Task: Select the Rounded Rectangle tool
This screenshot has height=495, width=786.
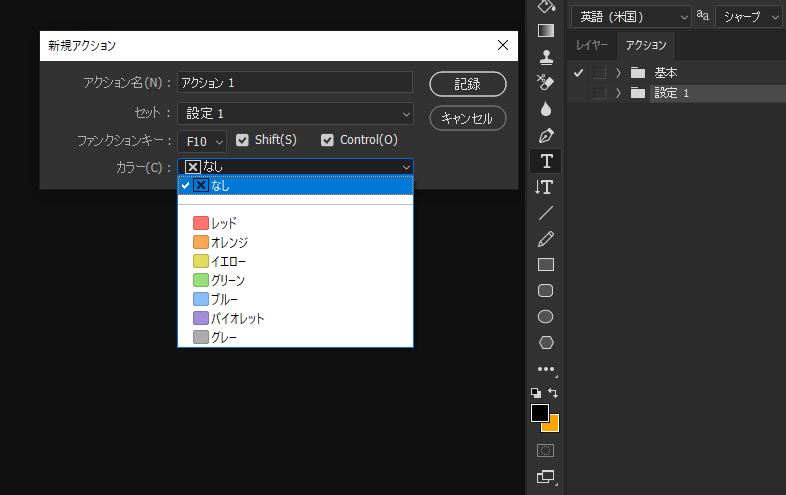Action: (x=546, y=291)
